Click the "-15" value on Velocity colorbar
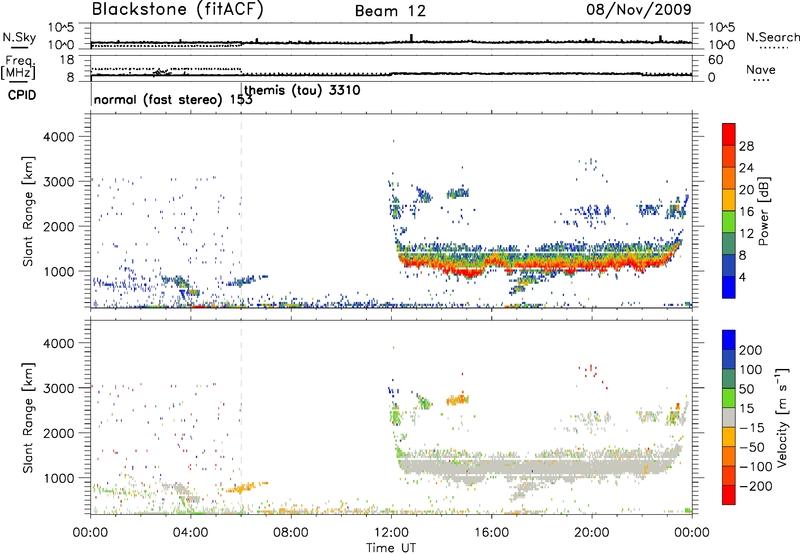 752,427
